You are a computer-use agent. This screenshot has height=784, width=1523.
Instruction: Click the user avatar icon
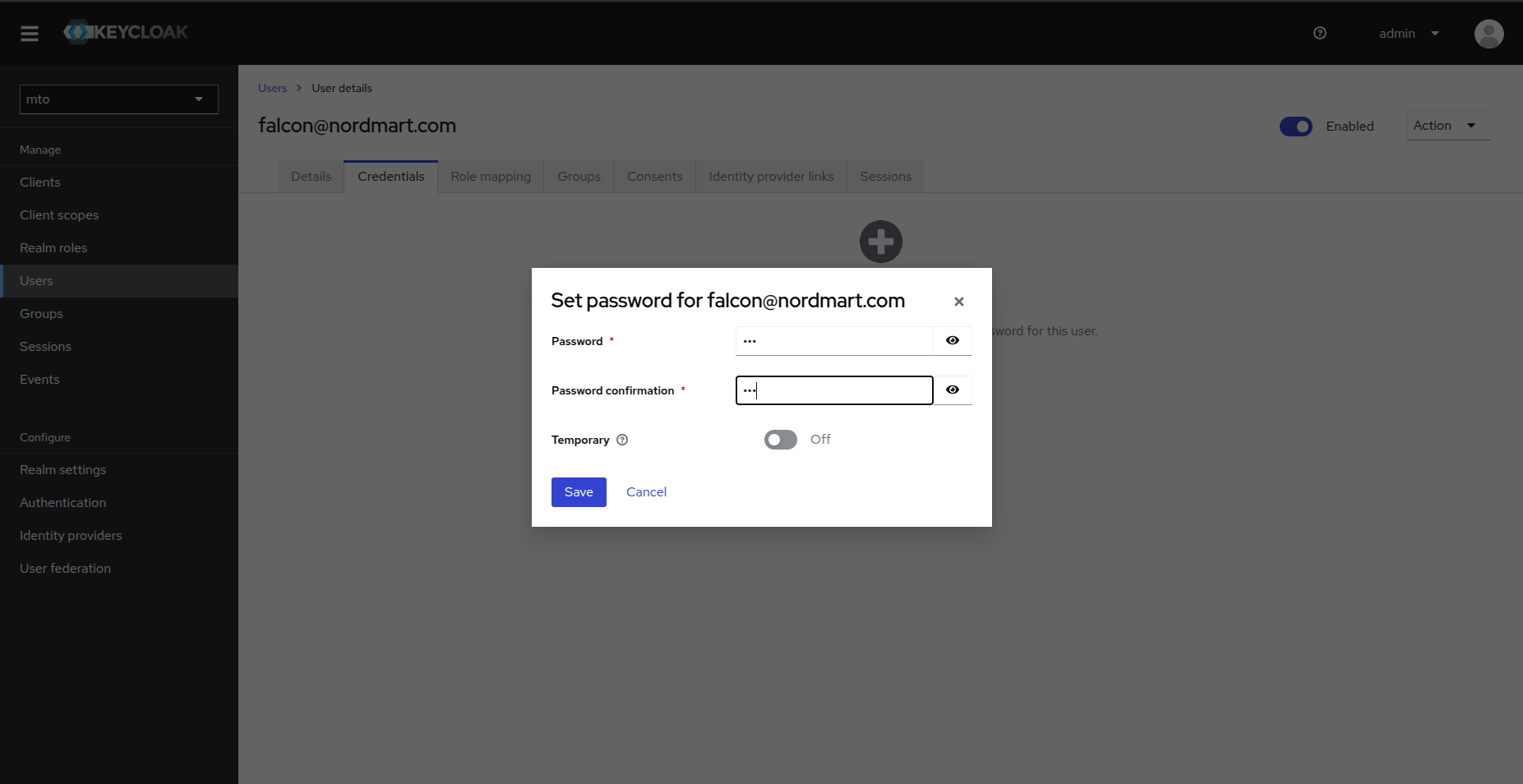(1488, 34)
